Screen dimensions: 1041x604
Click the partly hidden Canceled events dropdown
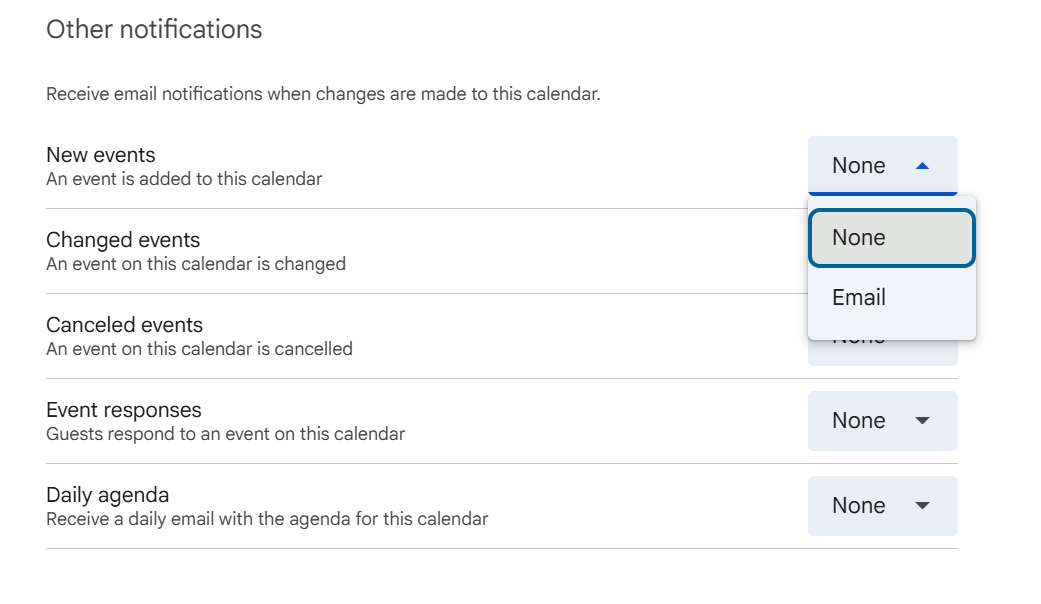coord(882,353)
